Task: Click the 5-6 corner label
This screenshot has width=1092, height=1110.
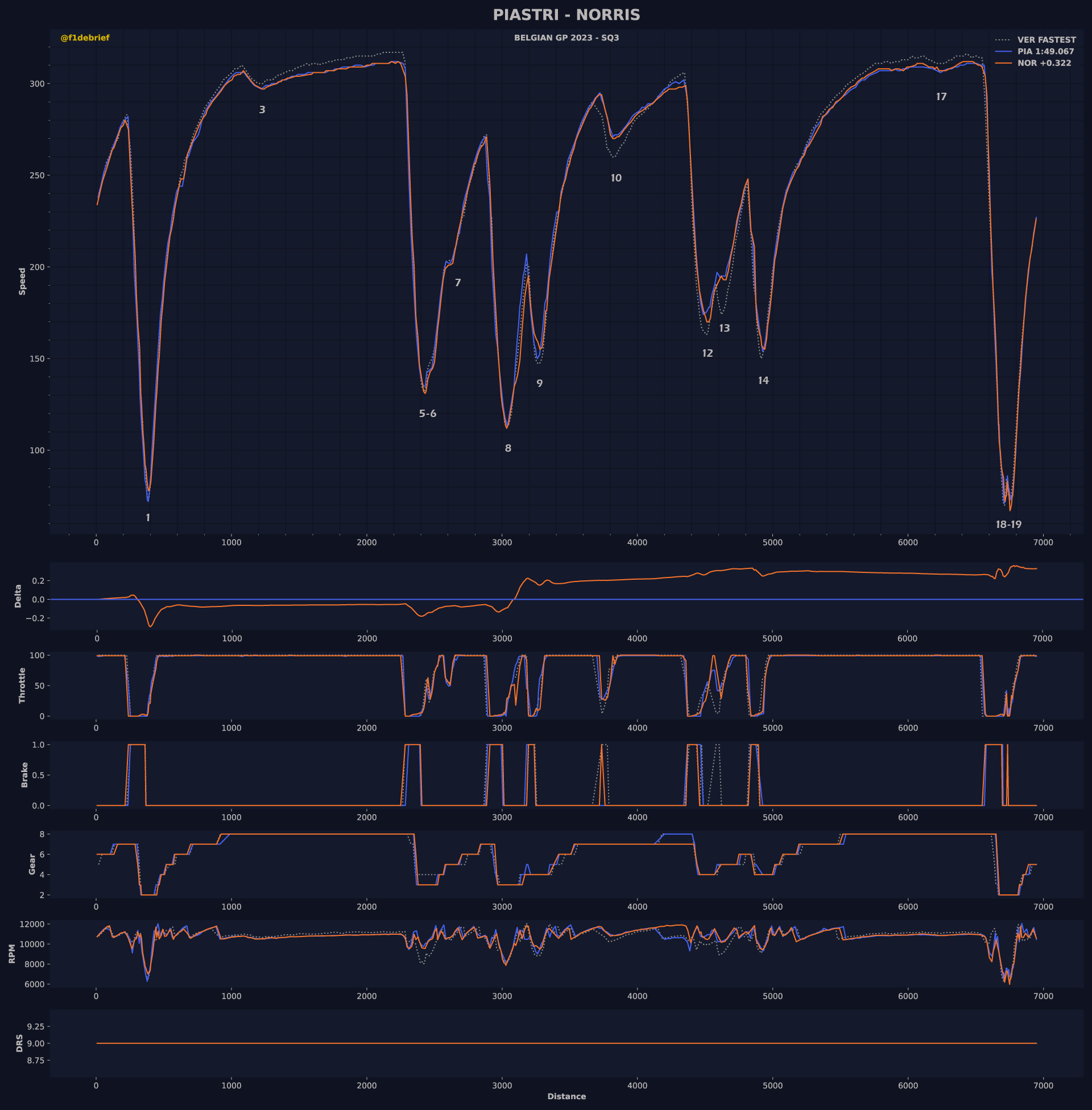Action: click(x=427, y=414)
